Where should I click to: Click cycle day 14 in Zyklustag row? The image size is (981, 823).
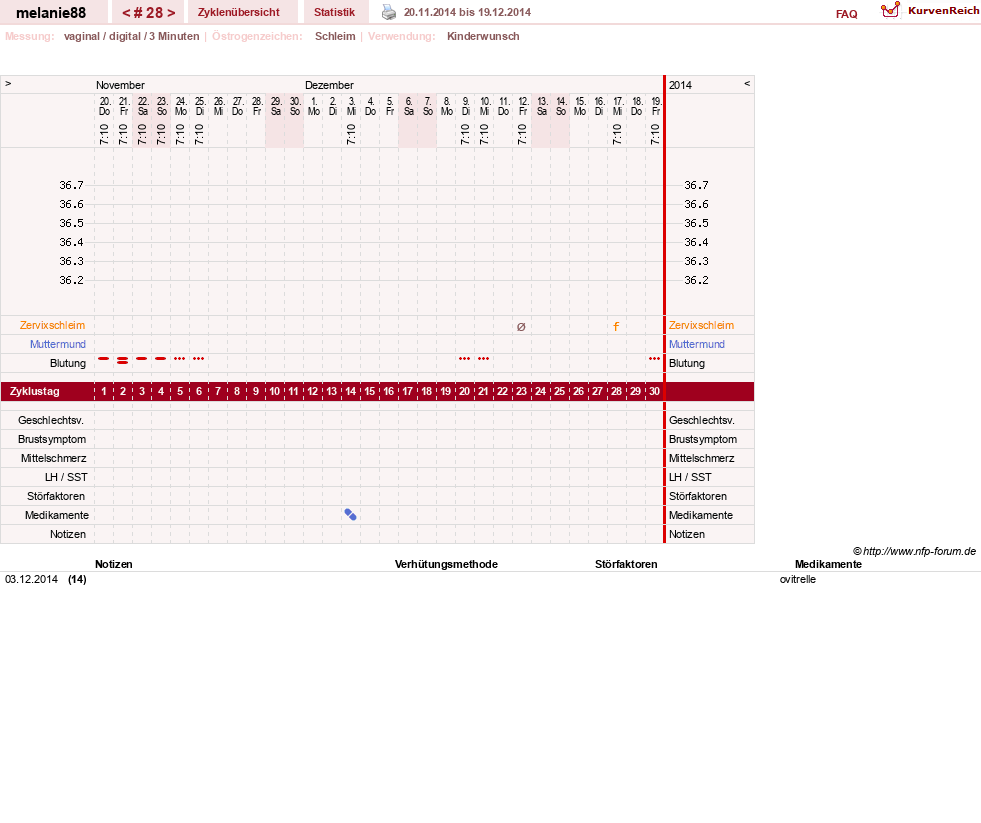[x=350, y=391]
